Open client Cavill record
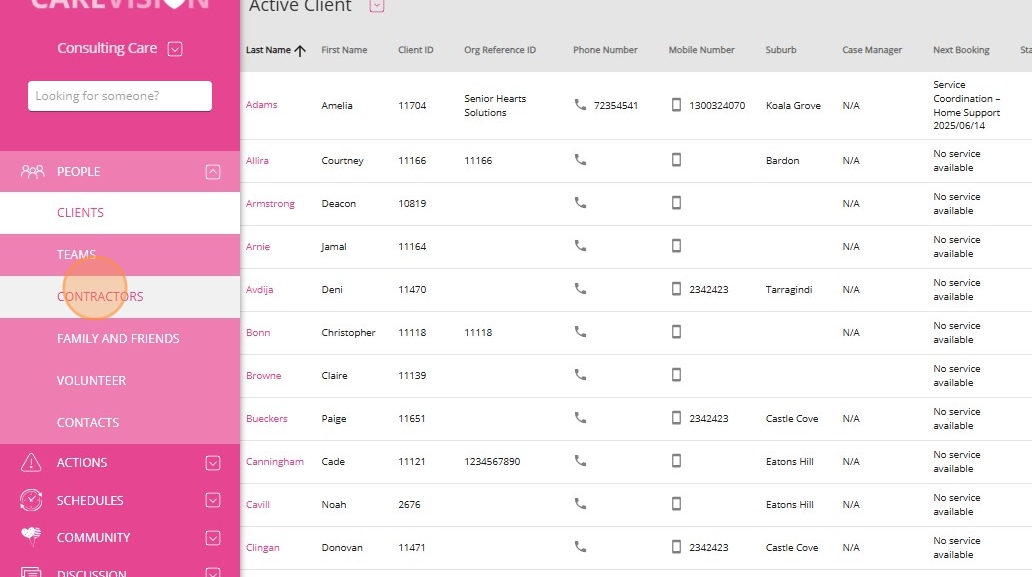1032x577 pixels. click(257, 505)
